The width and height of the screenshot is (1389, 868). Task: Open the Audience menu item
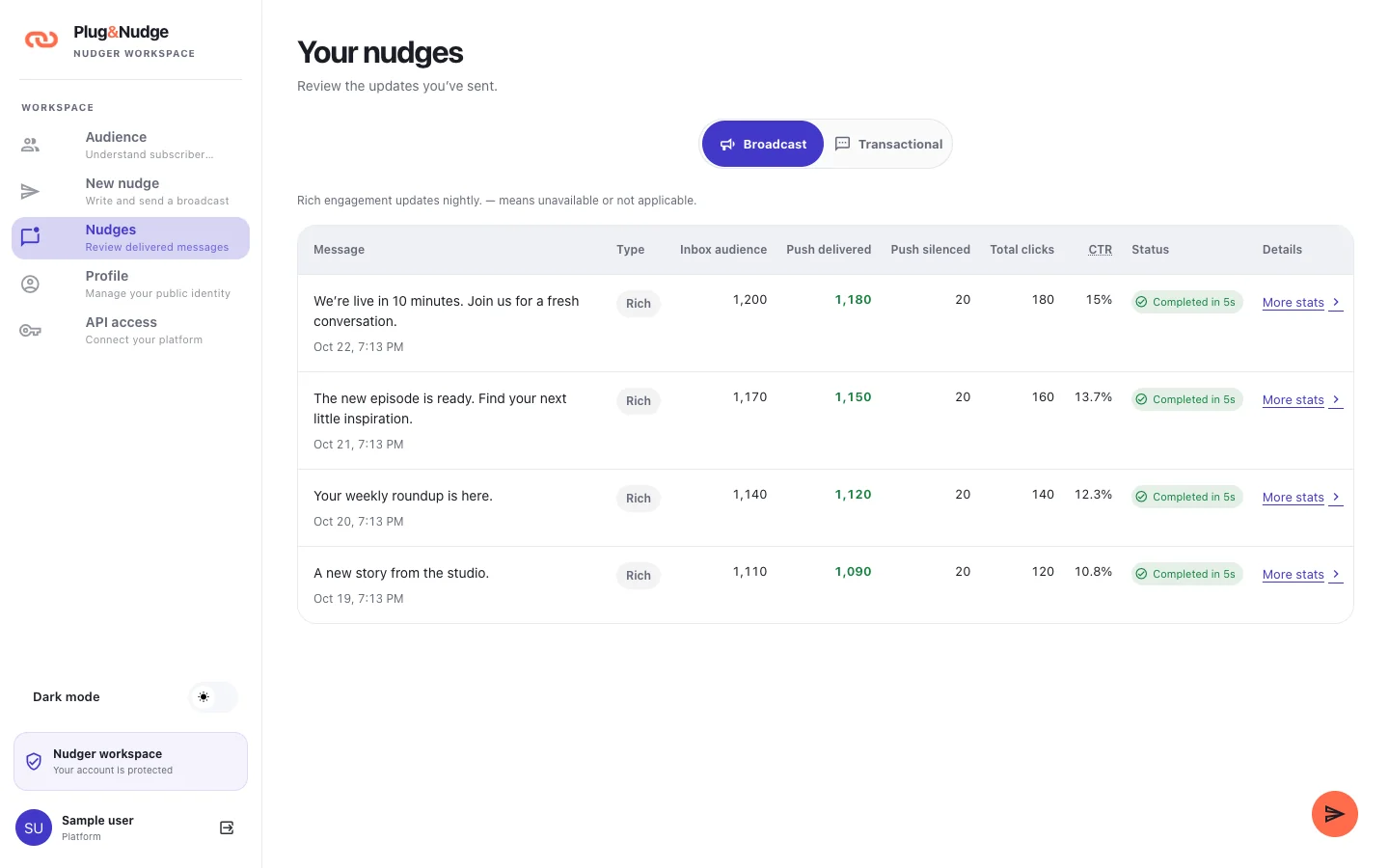pos(130,145)
